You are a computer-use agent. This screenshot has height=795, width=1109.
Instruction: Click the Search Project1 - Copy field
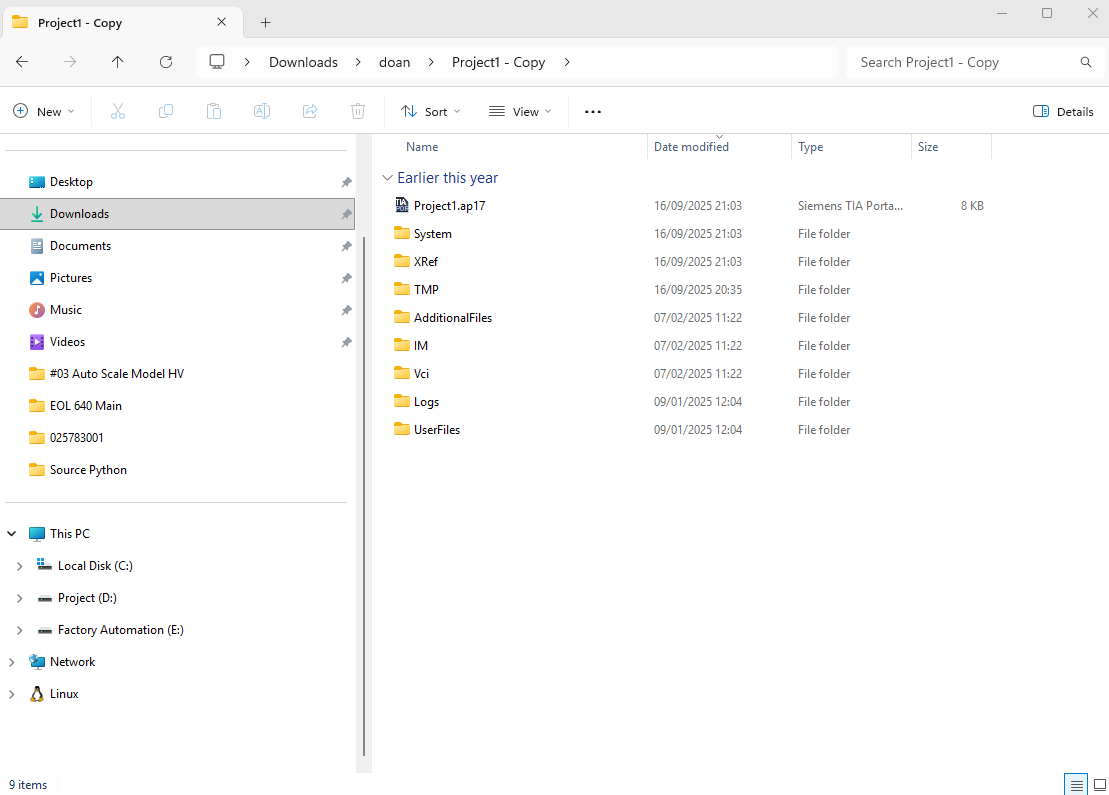tap(960, 62)
